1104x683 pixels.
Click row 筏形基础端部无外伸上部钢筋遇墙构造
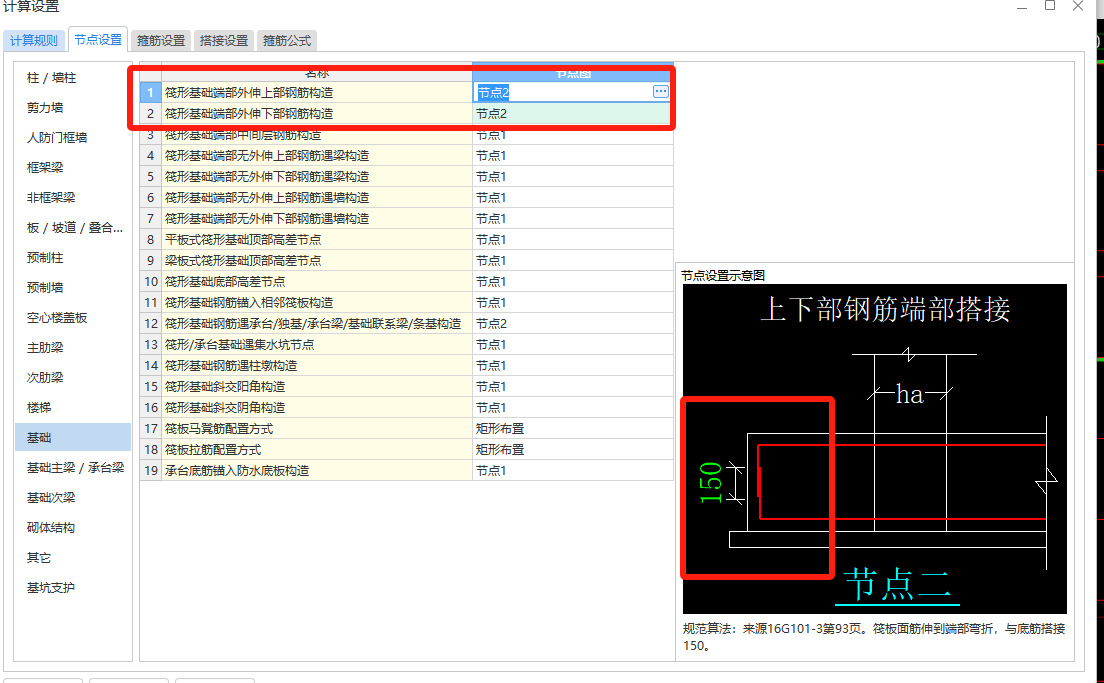pos(317,198)
